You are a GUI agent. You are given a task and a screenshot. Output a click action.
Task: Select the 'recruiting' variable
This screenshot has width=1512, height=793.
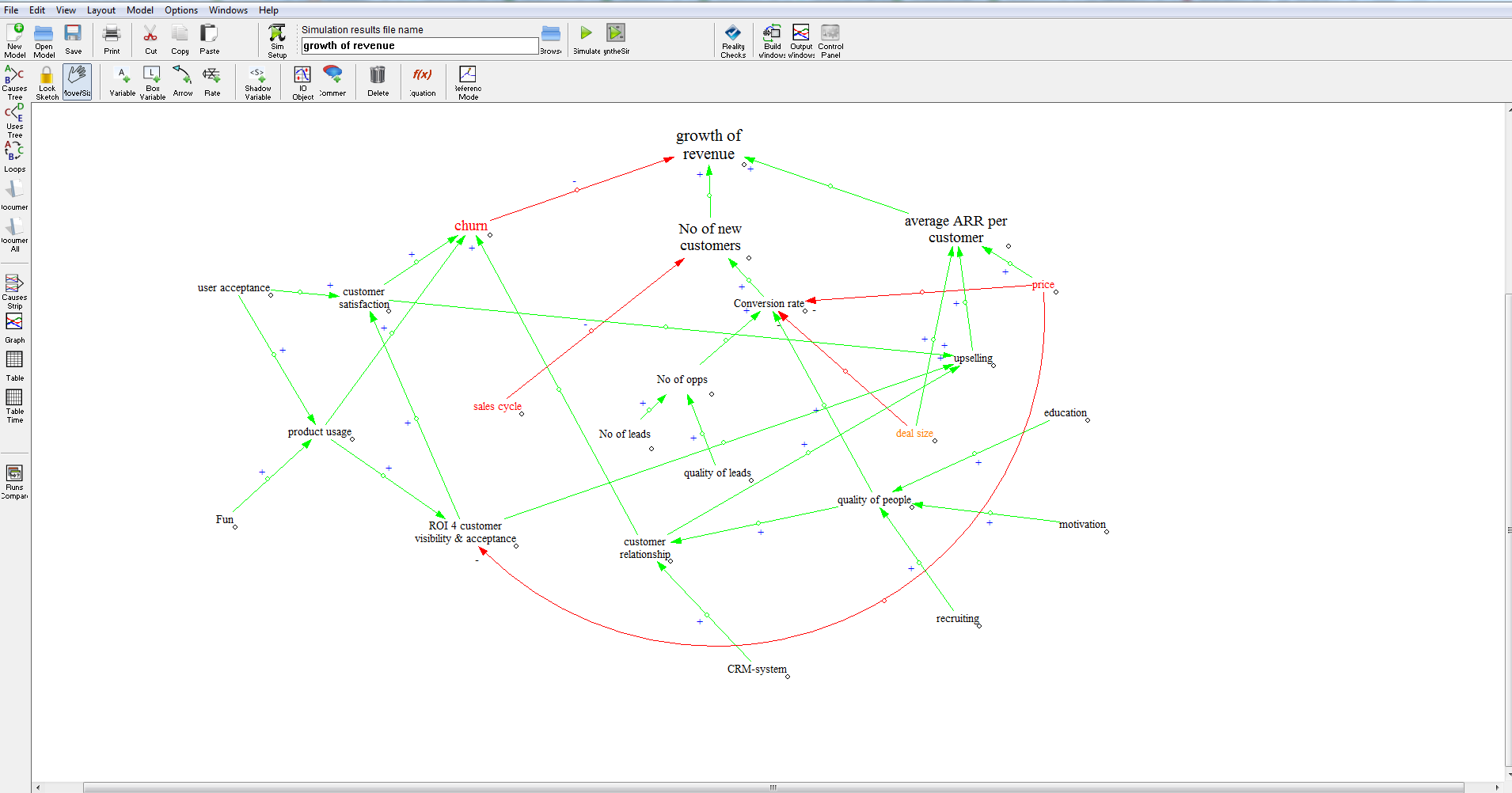click(x=958, y=618)
